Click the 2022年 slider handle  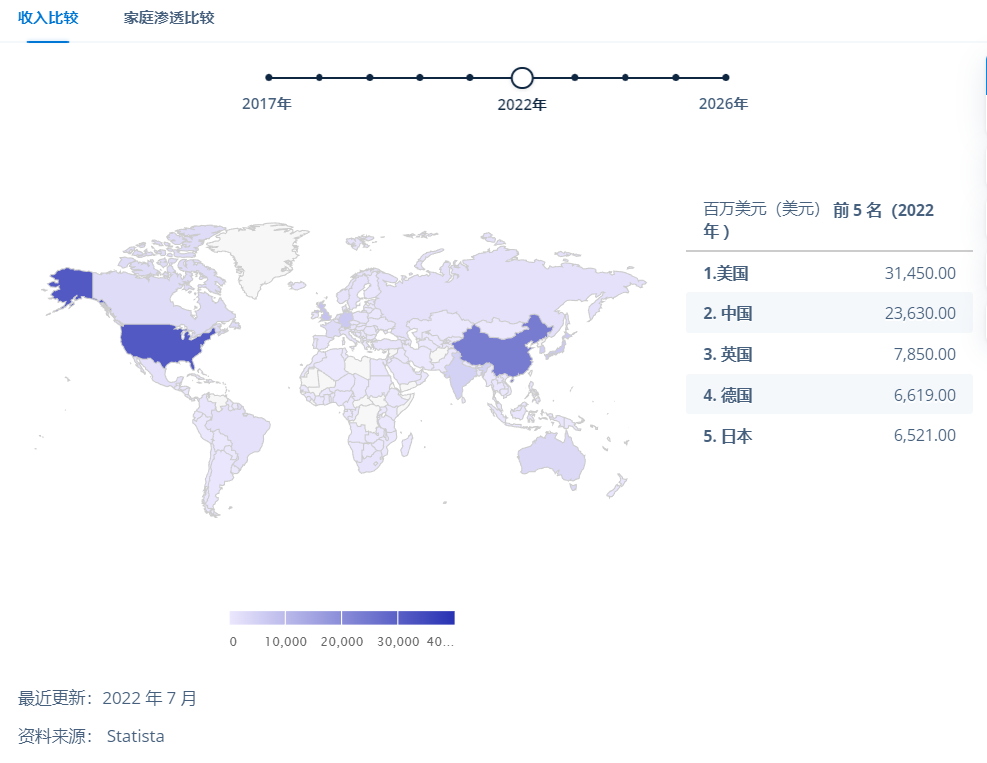pos(521,77)
